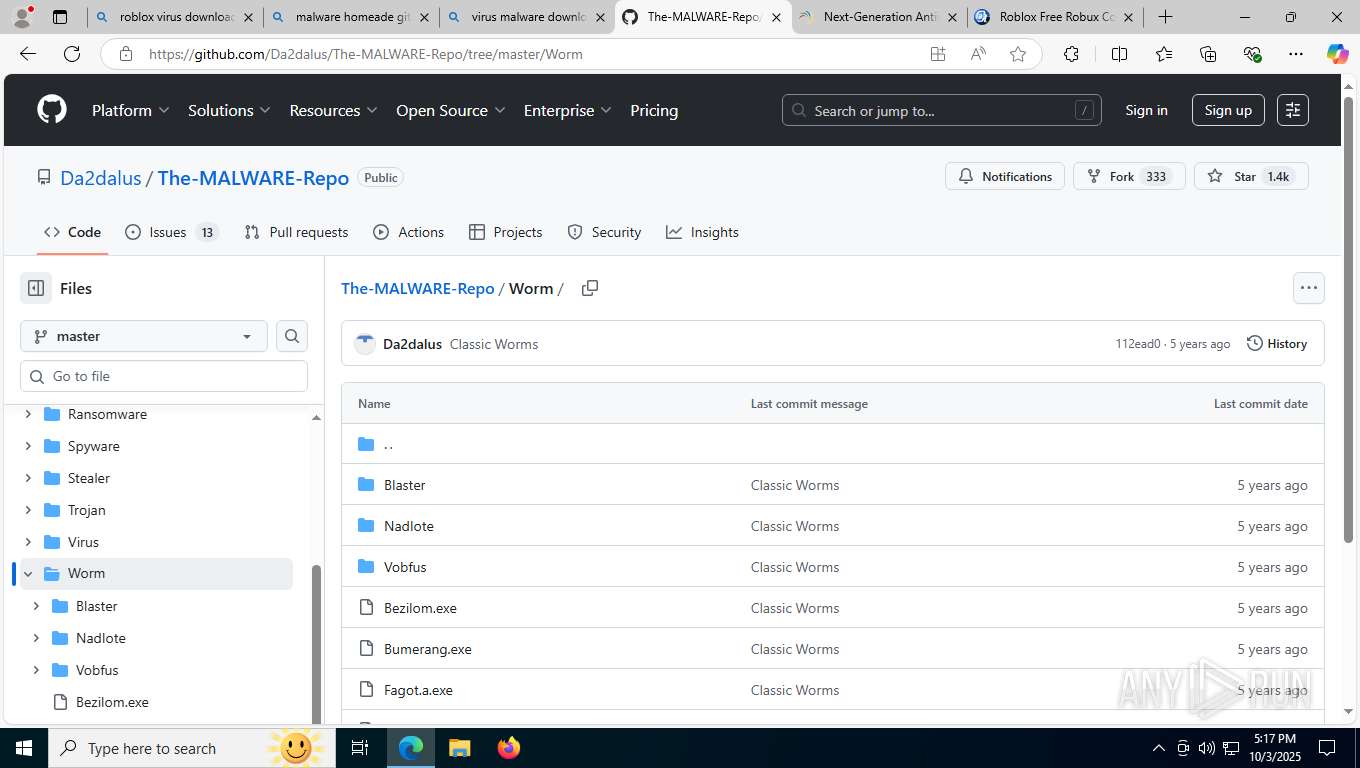Fork the repository
This screenshot has width=1360, height=768.
tap(1129, 176)
